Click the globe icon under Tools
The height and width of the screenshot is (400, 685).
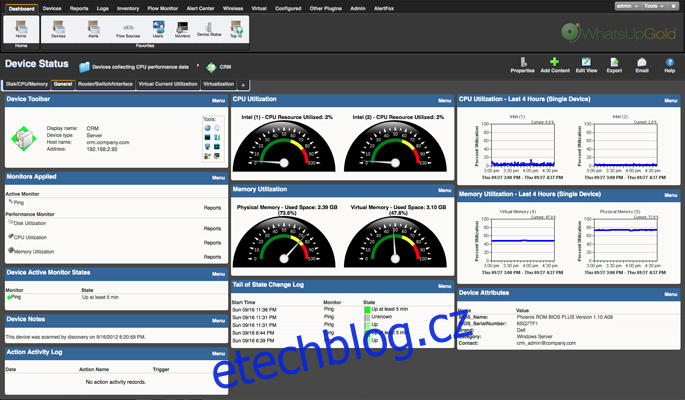(x=208, y=128)
